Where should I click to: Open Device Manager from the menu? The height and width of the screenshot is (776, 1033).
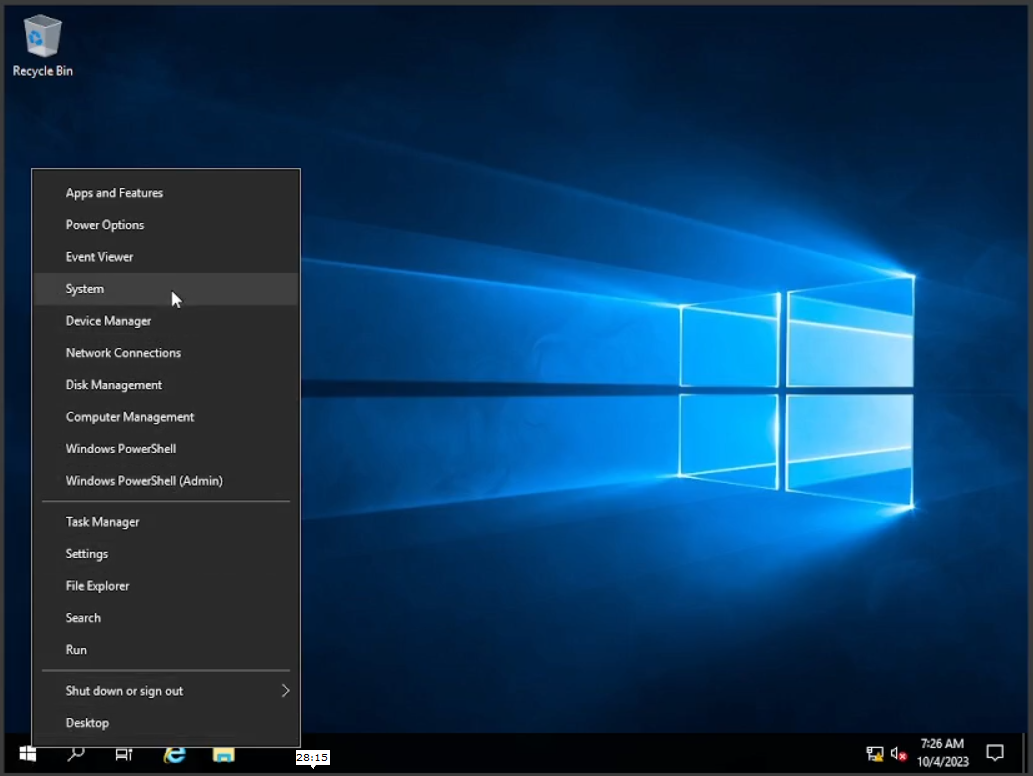tap(108, 321)
